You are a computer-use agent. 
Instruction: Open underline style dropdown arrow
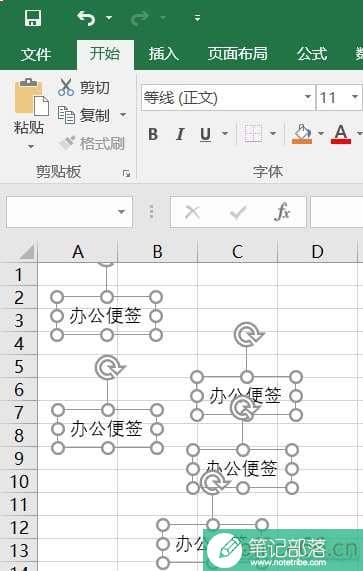pos(225,134)
